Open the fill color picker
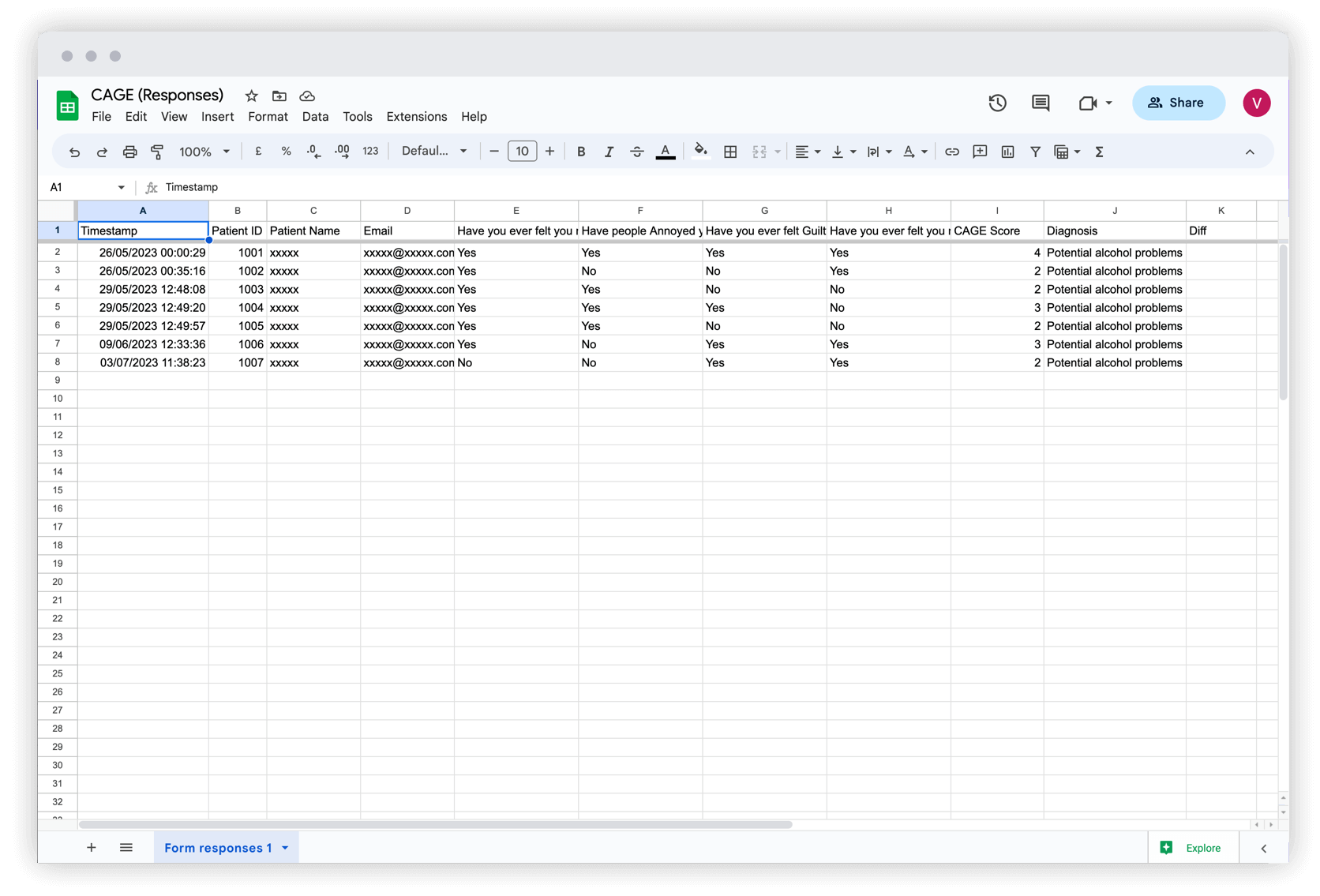This screenshot has width=1320, height=896. click(701, 151)
